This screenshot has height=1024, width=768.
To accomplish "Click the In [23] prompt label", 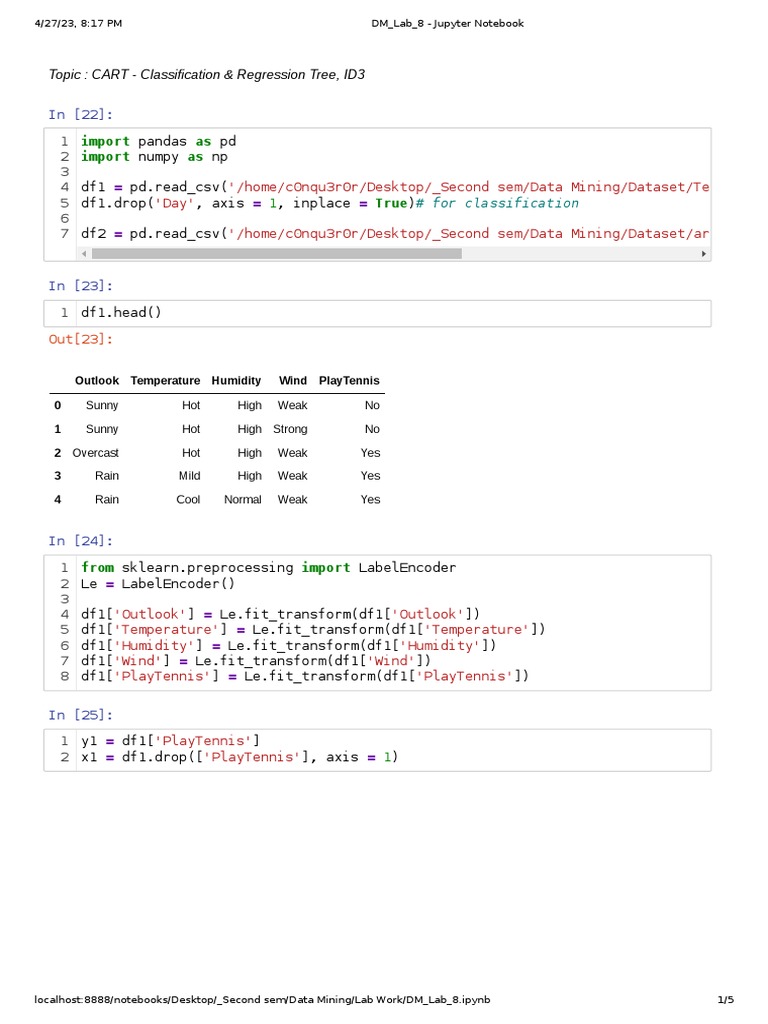I will coord(80,285).
